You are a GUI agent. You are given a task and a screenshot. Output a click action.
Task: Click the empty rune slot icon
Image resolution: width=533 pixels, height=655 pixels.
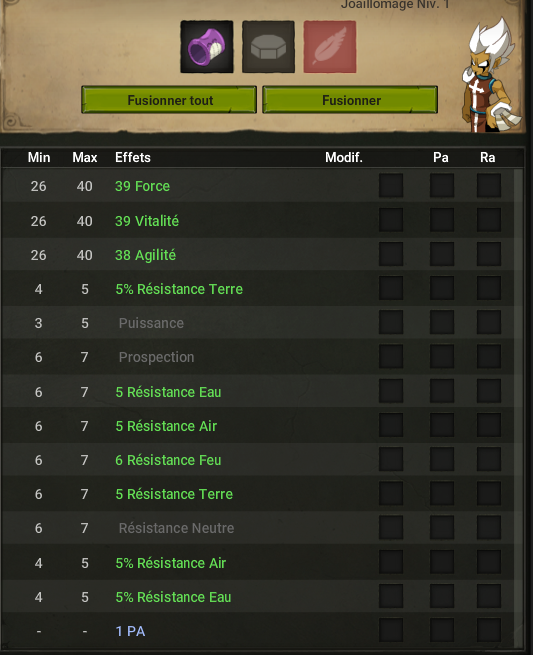pos(268,47)
